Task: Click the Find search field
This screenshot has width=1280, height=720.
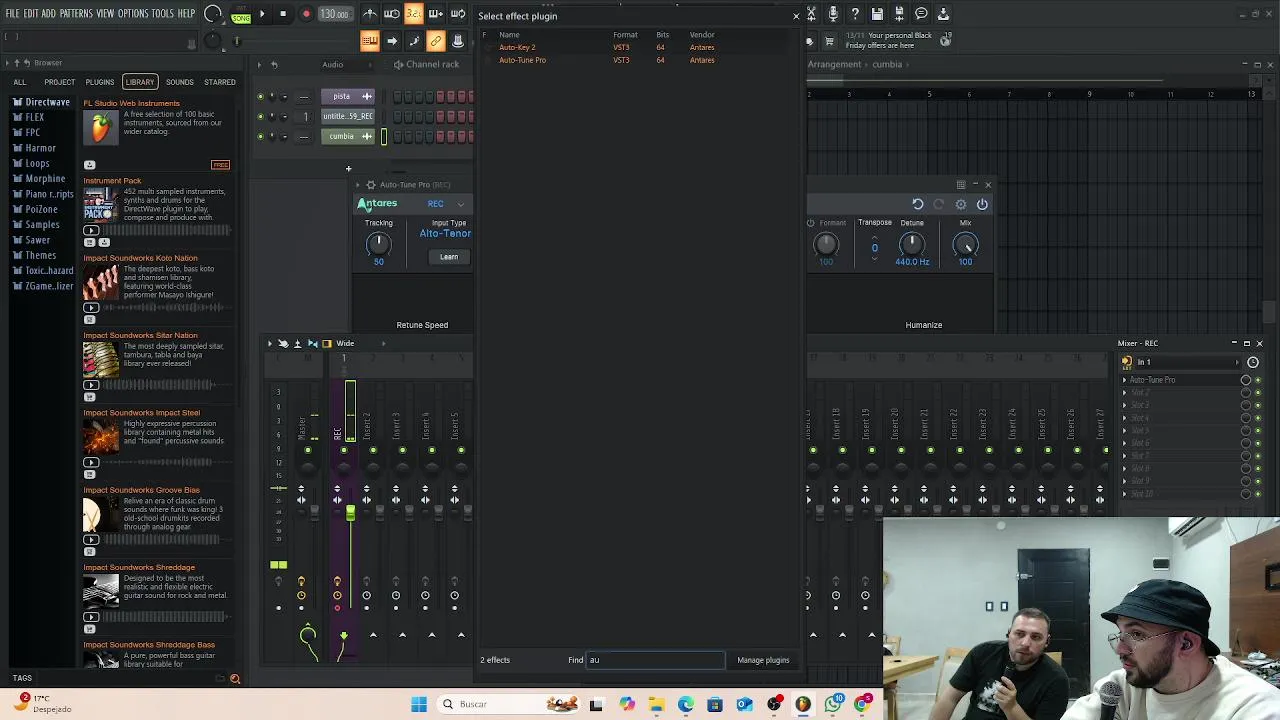Action: tap(655, 660)
